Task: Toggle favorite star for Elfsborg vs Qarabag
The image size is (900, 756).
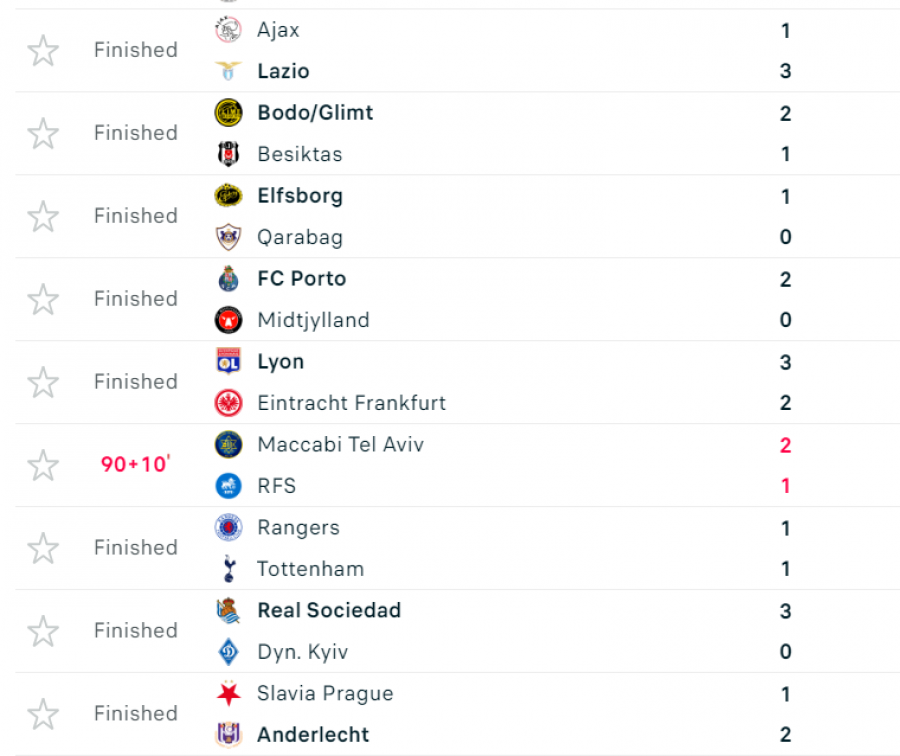Action: (x=43, y=216)
